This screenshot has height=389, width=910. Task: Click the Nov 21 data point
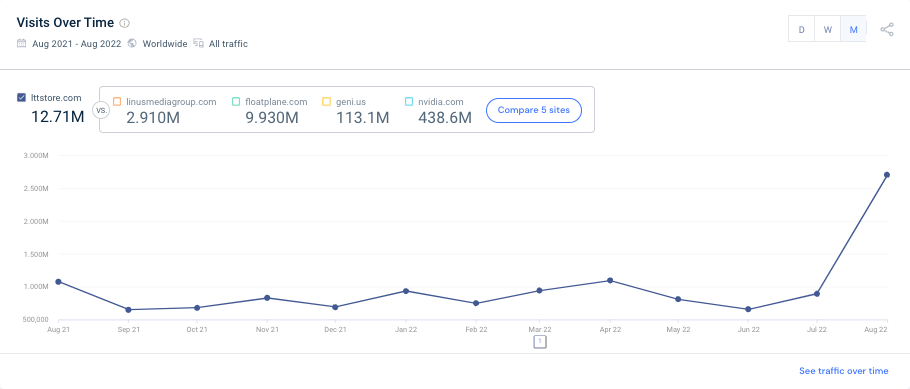pyautogui.click(x=267, y=298)
